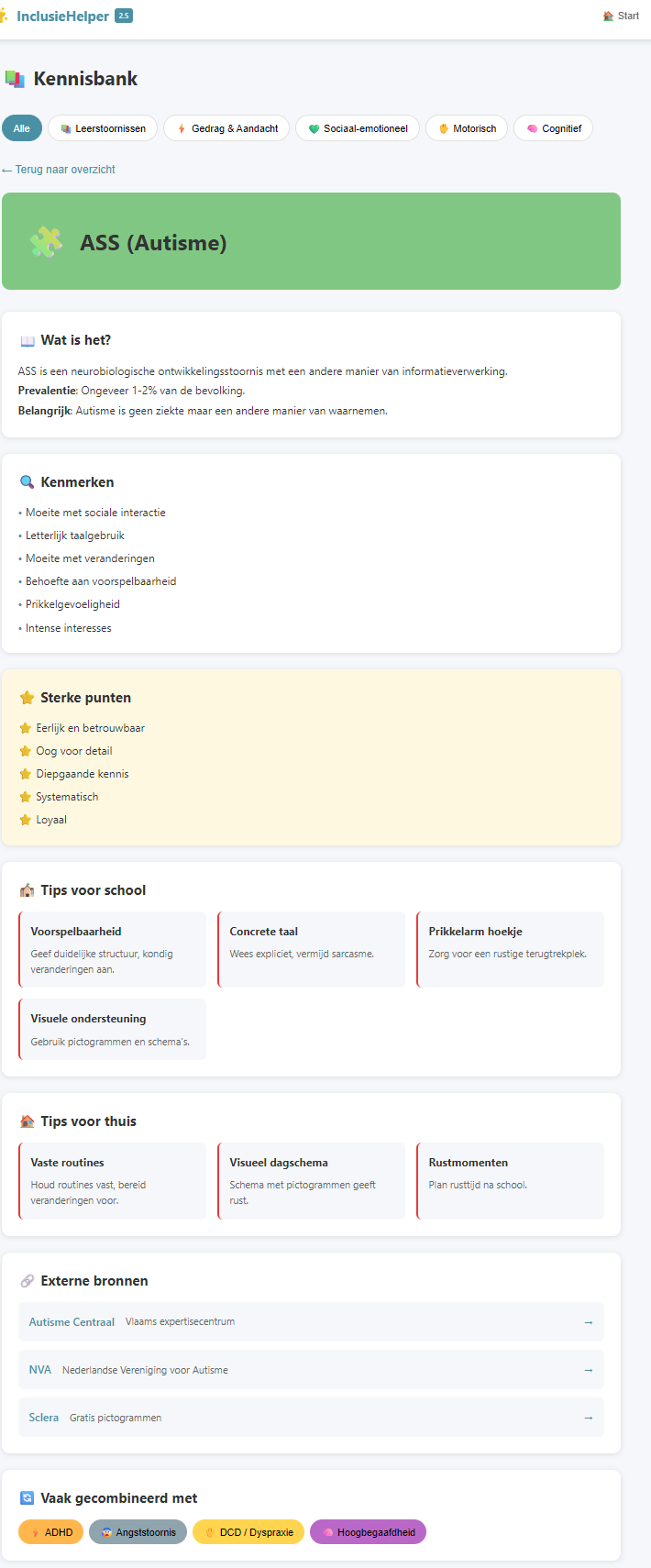The width and height of the screenshot is (651, 1568).
Task: Open the Angststoornis related chip
Action: click(138, 1532)
